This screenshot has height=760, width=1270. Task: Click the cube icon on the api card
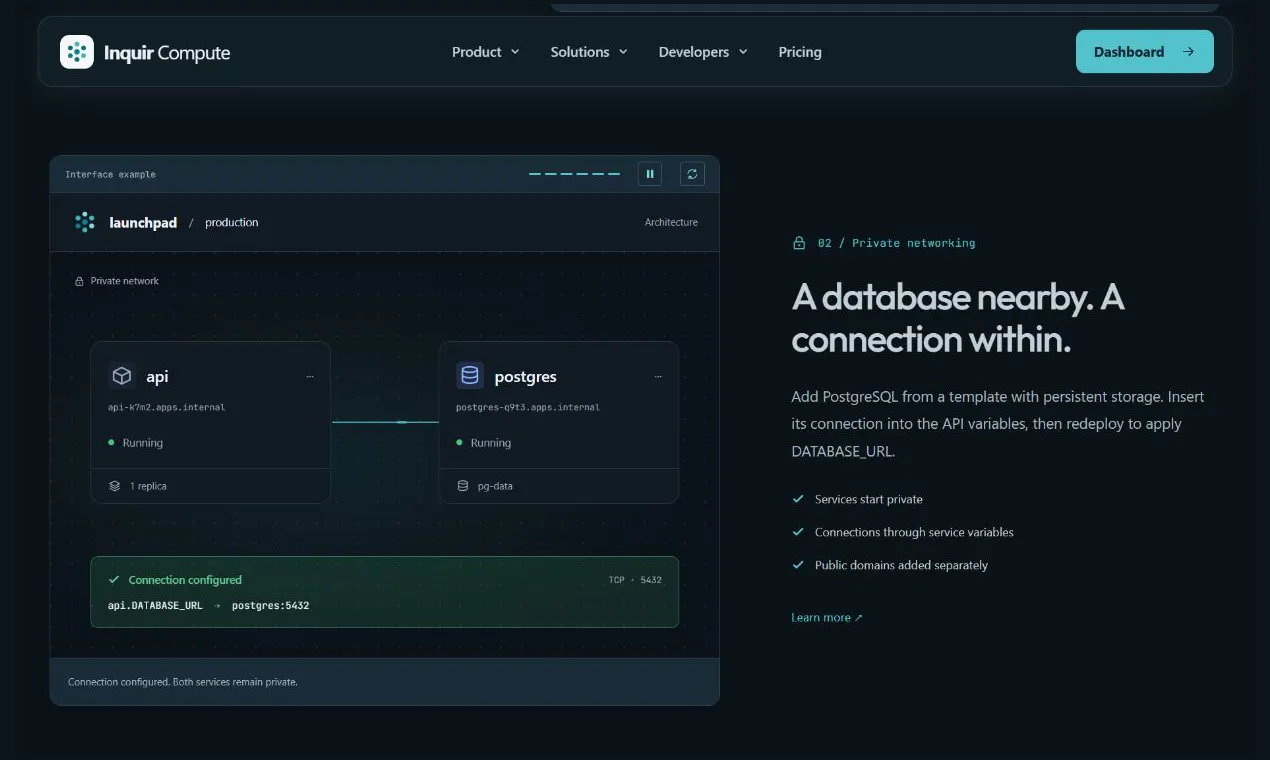point(122,376)
